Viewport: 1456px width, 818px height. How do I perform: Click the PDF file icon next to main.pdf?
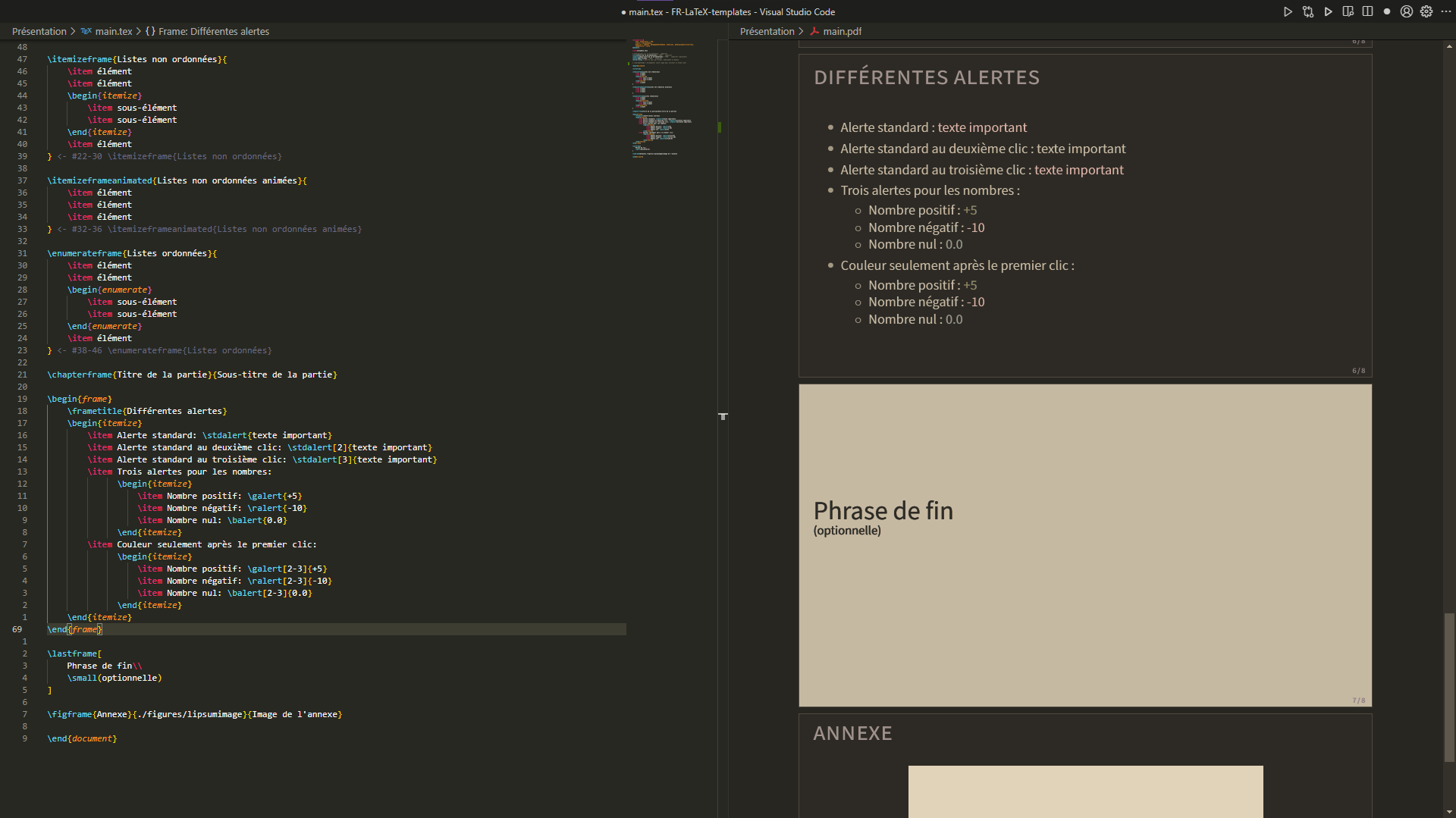pyautogui.click(x=814, y=31)
